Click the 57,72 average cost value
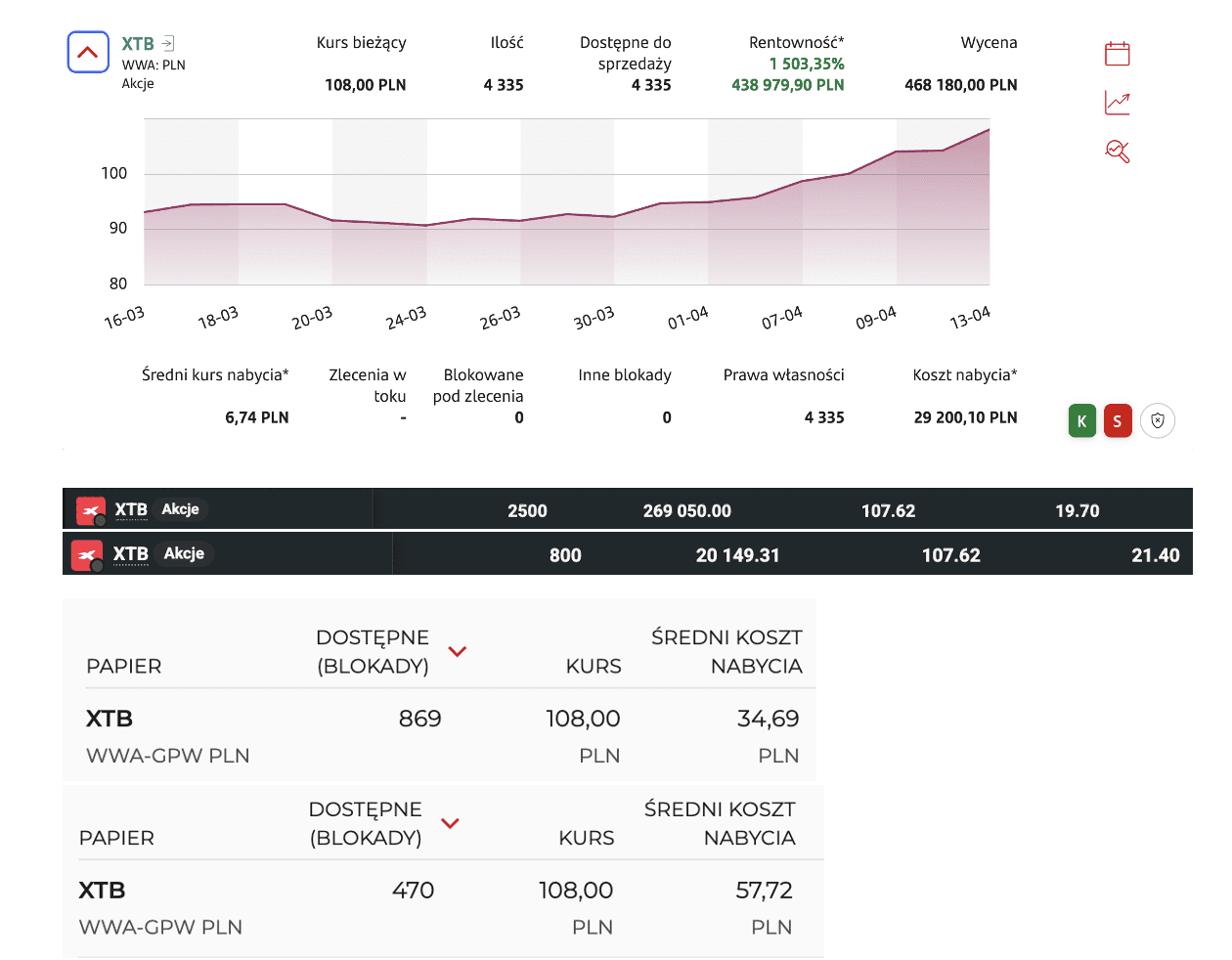 764,891
